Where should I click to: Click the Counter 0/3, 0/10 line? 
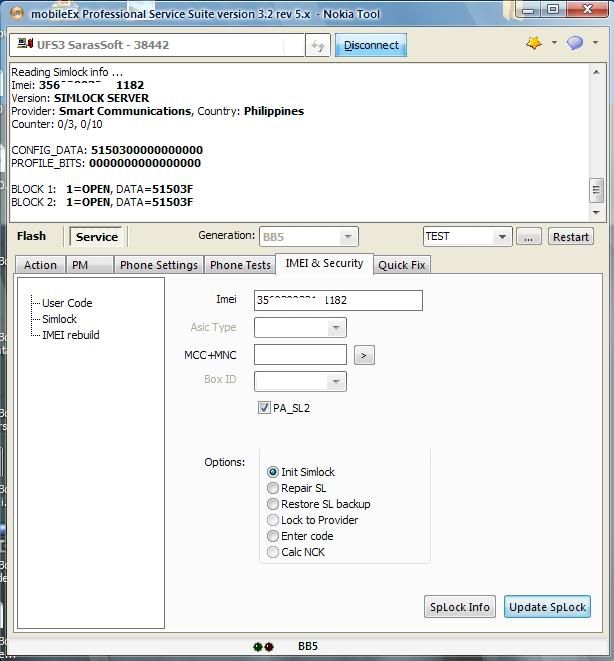coord(57,124)
